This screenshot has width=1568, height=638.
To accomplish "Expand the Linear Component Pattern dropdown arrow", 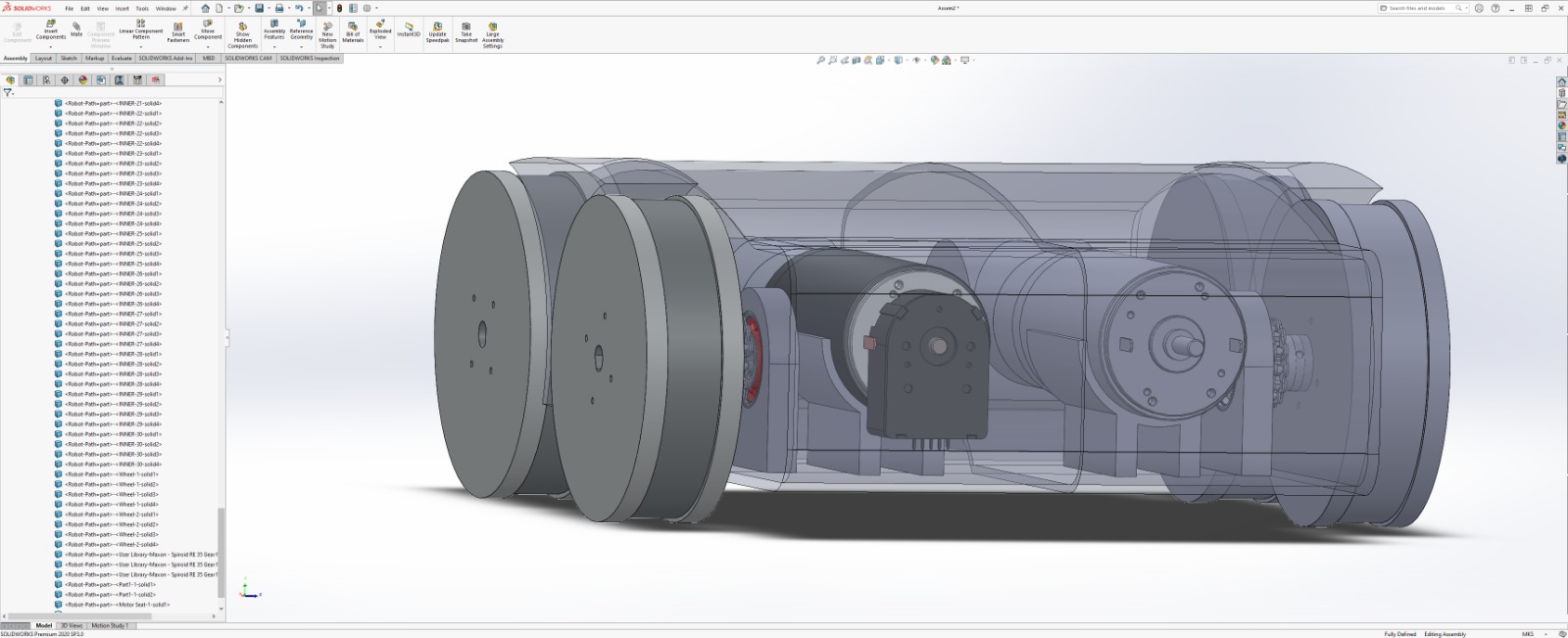I will coord(141,46).
